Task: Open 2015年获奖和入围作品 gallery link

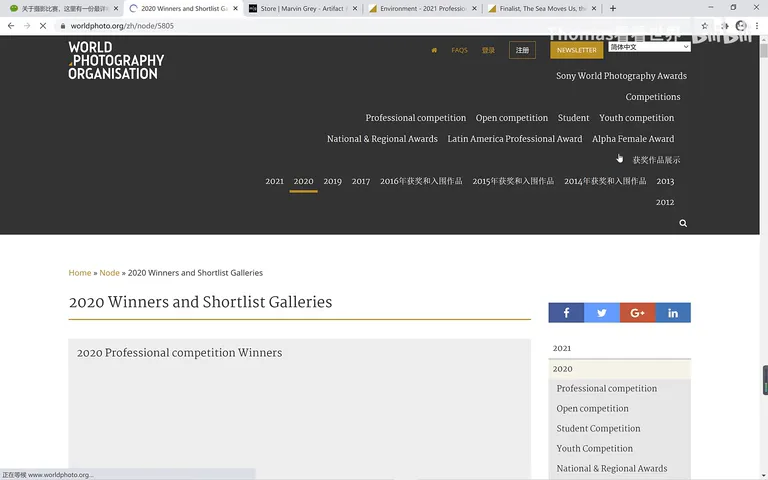Action: coord(513,181)
